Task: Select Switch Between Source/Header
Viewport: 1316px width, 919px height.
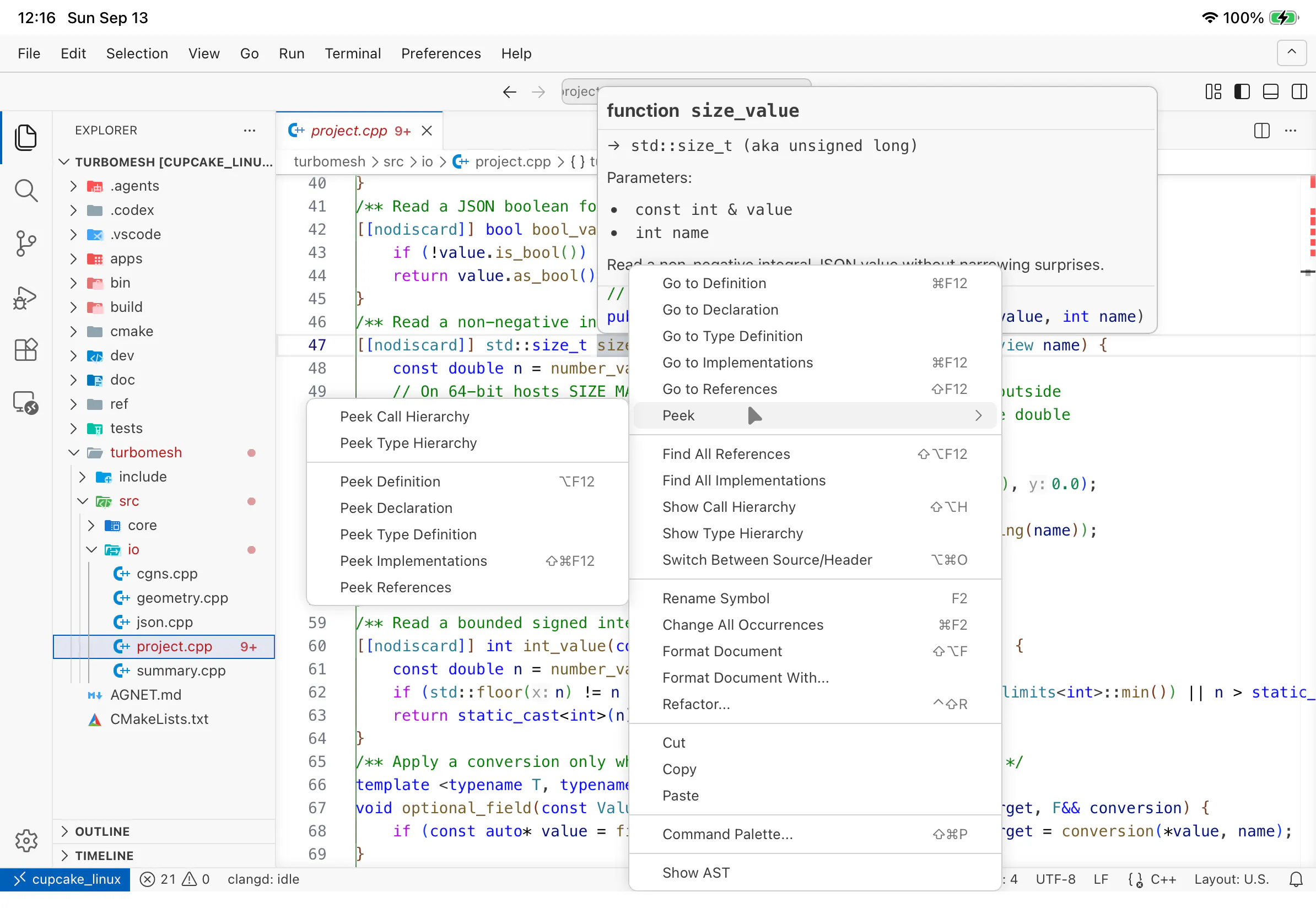Action: coord(815,560)
